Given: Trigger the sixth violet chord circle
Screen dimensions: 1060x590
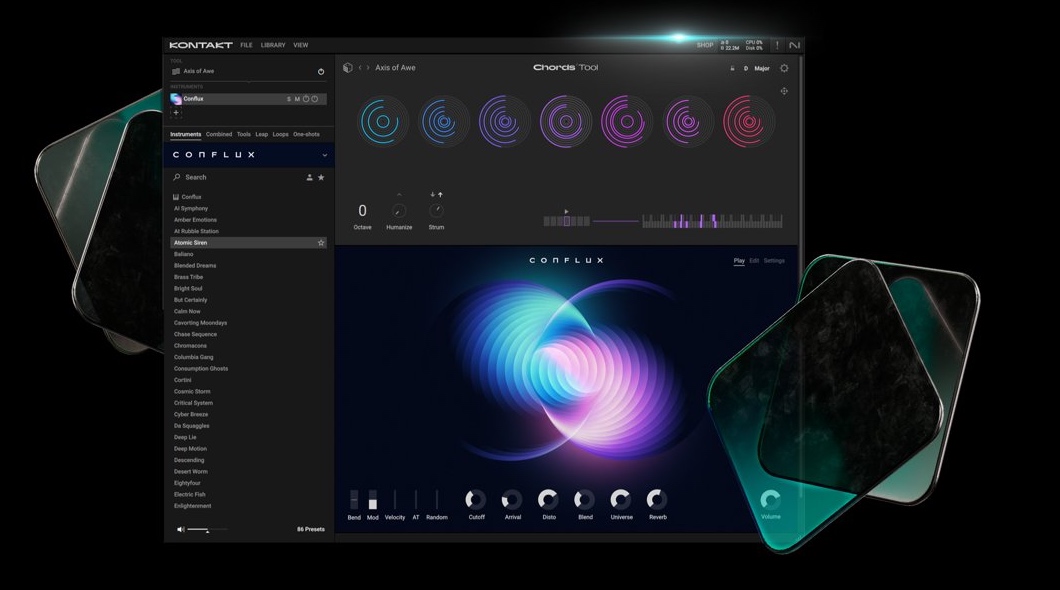Looking at the screenshot, I should 688,122.
